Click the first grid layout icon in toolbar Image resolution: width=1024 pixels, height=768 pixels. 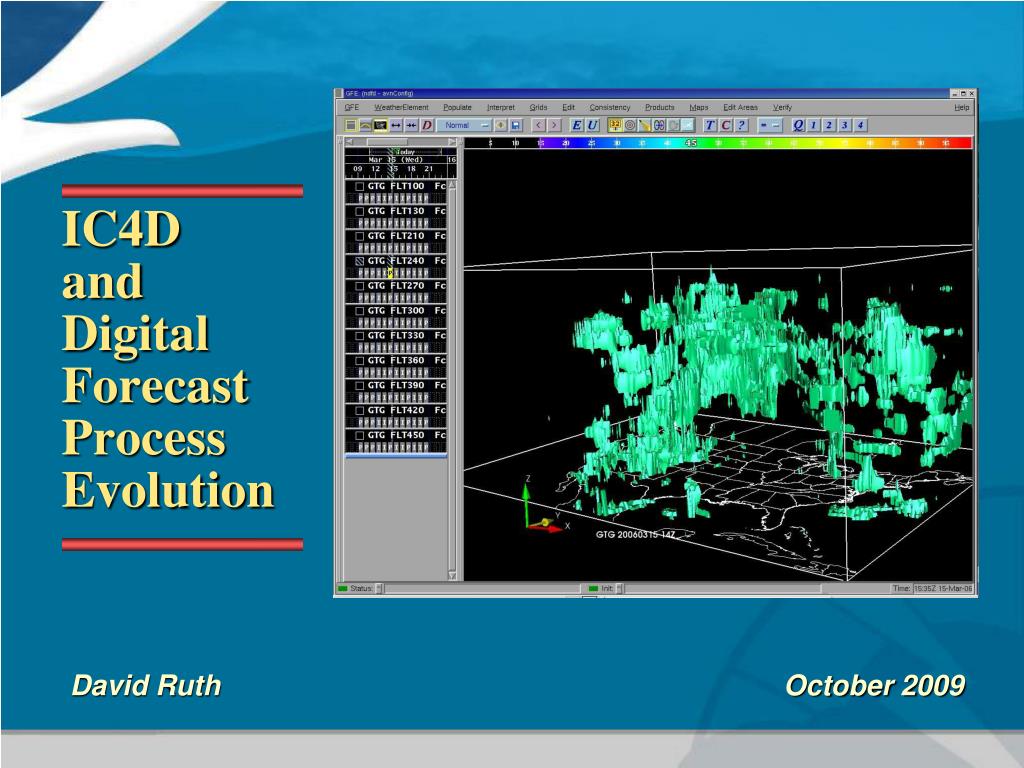pyautogui.click(x=351, y=125)
